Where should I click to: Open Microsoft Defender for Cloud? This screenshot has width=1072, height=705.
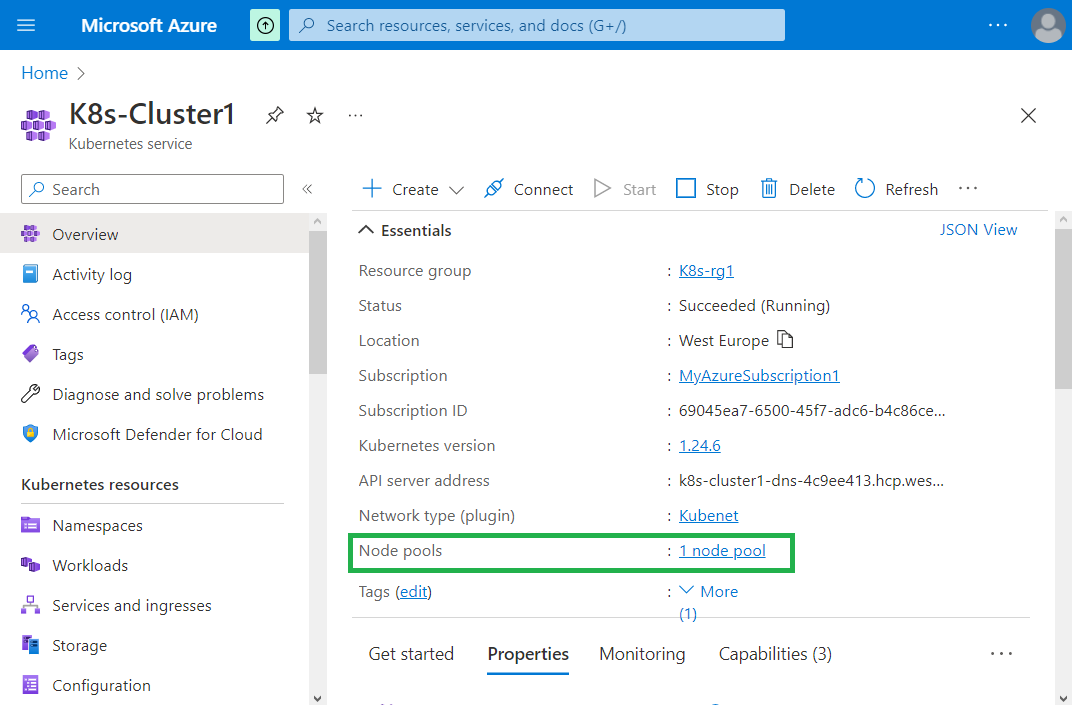coord(155,434)
